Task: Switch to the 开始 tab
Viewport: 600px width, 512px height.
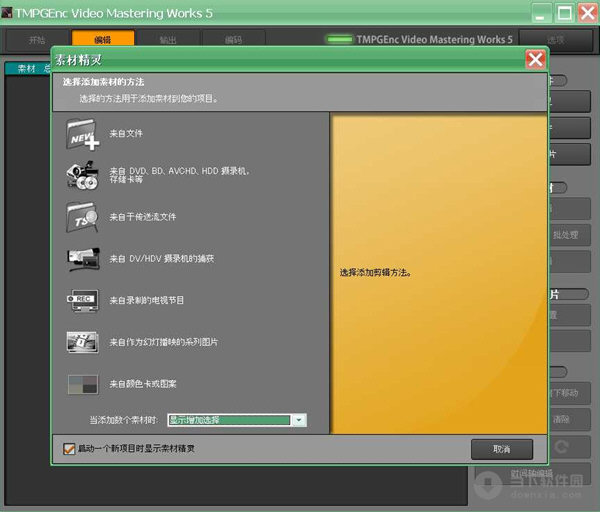Action: point(37,40)
